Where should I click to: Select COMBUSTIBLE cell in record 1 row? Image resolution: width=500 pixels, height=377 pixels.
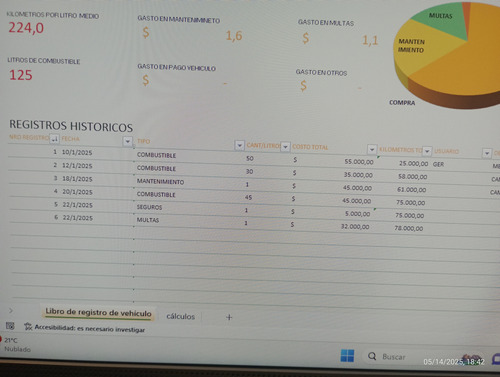(156, 155)
